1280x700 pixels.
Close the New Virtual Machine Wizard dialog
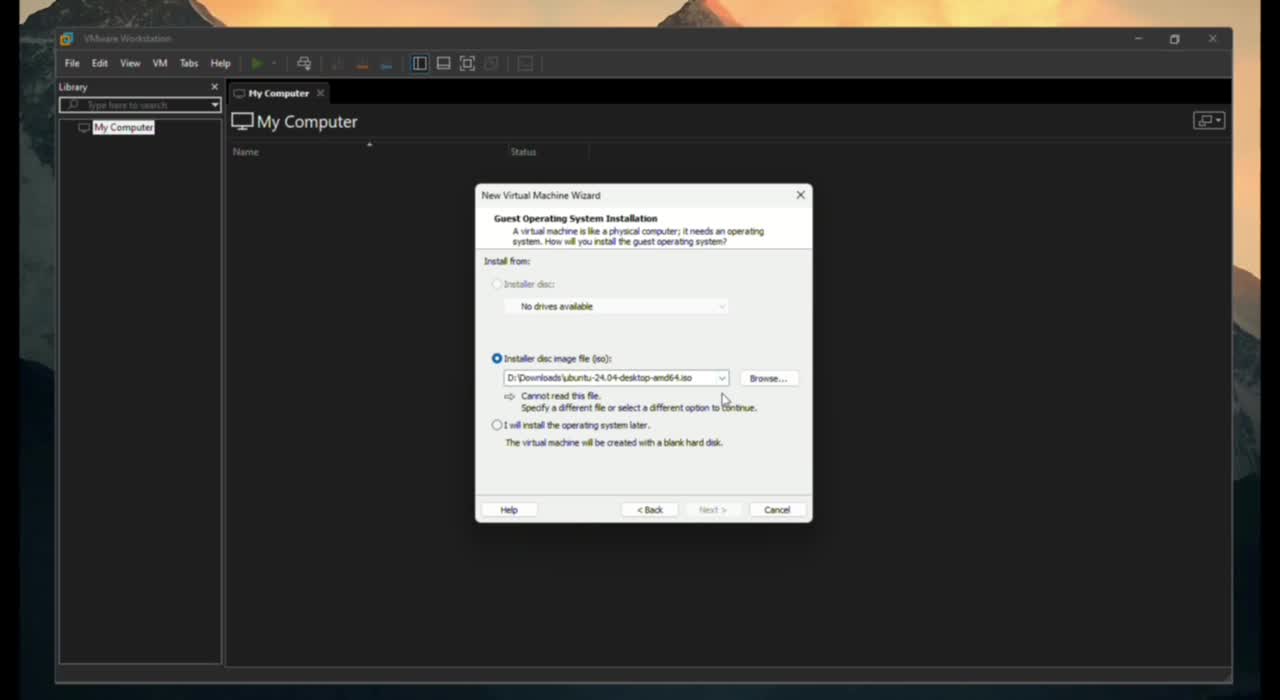[x=800, y=195]
